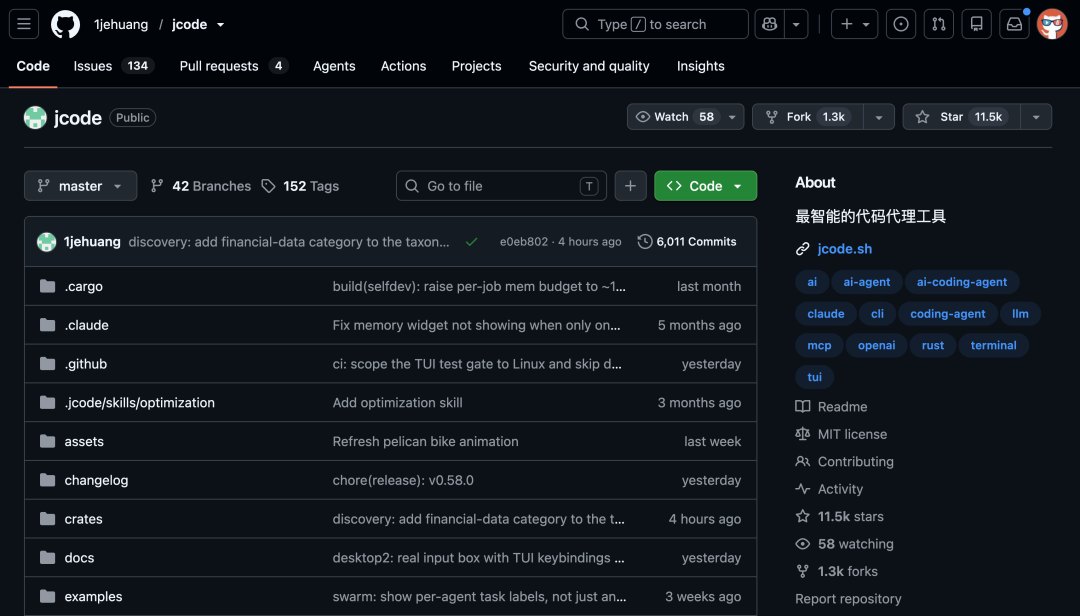Viewport: 1080px width, 616px height.
Task: Click the .cargo folder icon
Action: coord(48,286)
